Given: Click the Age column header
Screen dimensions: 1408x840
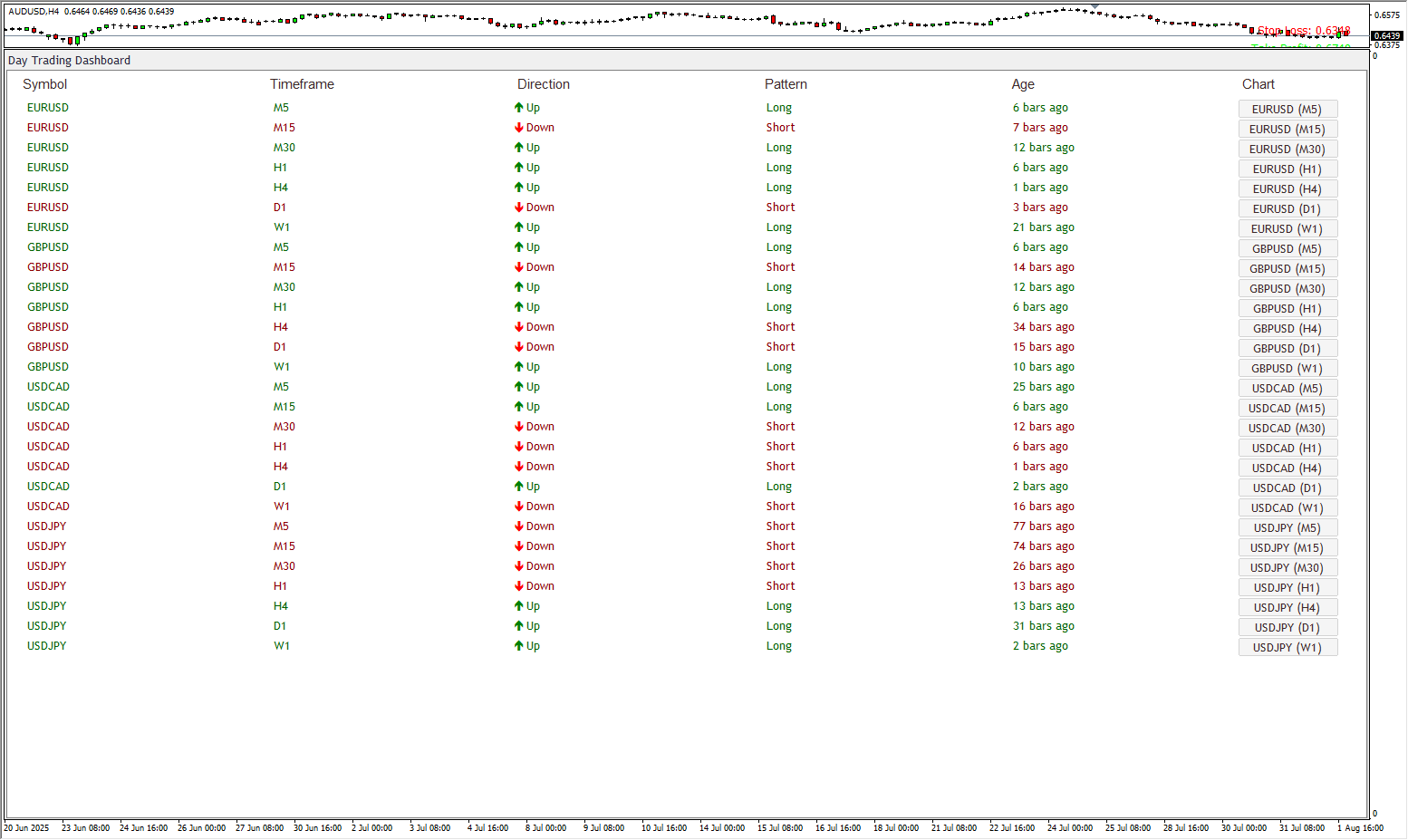Looking at the screenshot, I should pyautogui.click(x=1023, y=84).
